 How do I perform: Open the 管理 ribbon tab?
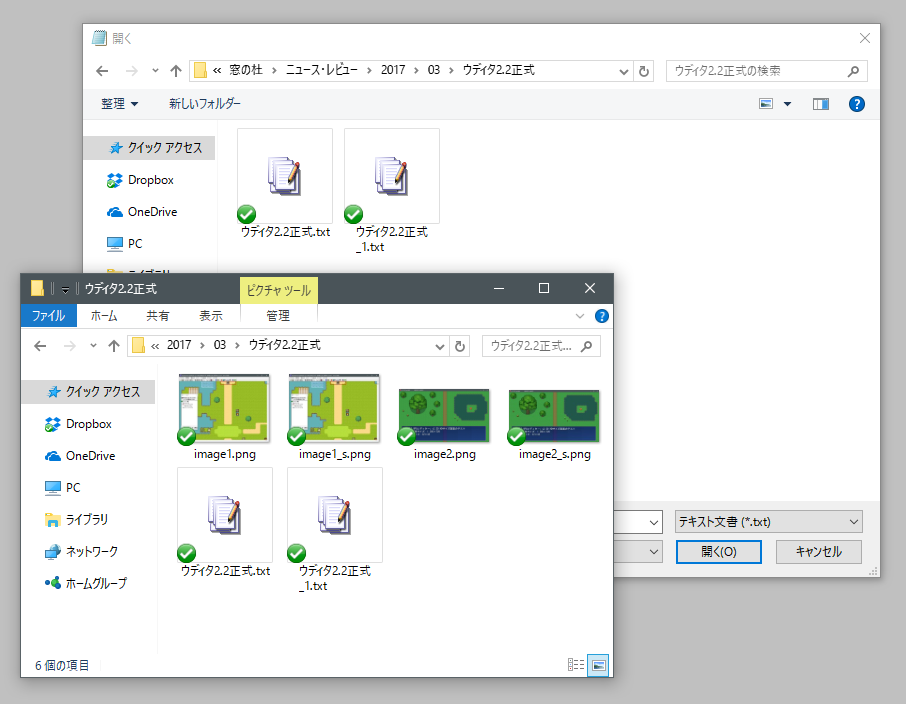[x=278, y=316]
